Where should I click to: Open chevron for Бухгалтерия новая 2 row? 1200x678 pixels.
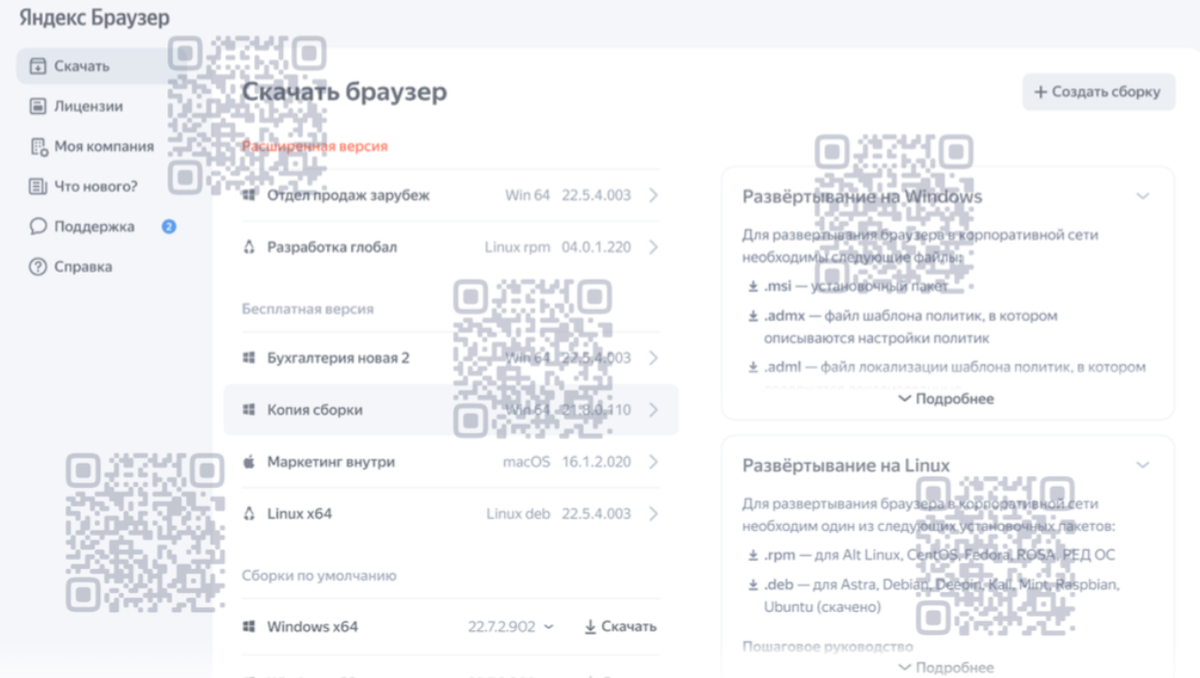653,358
